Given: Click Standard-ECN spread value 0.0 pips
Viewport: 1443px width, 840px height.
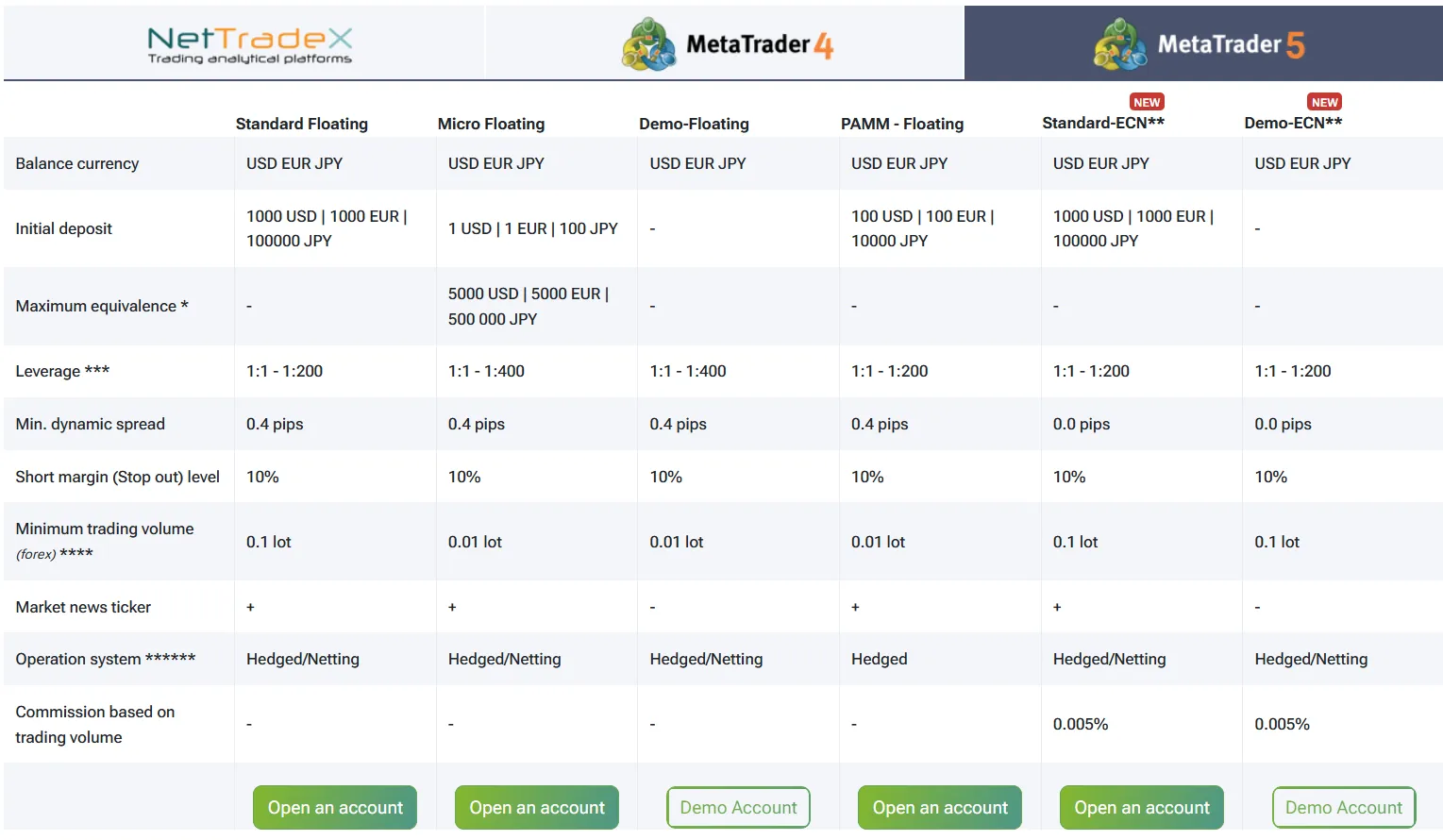Looking at the screenshot, I should click(x=1082, y=424).
